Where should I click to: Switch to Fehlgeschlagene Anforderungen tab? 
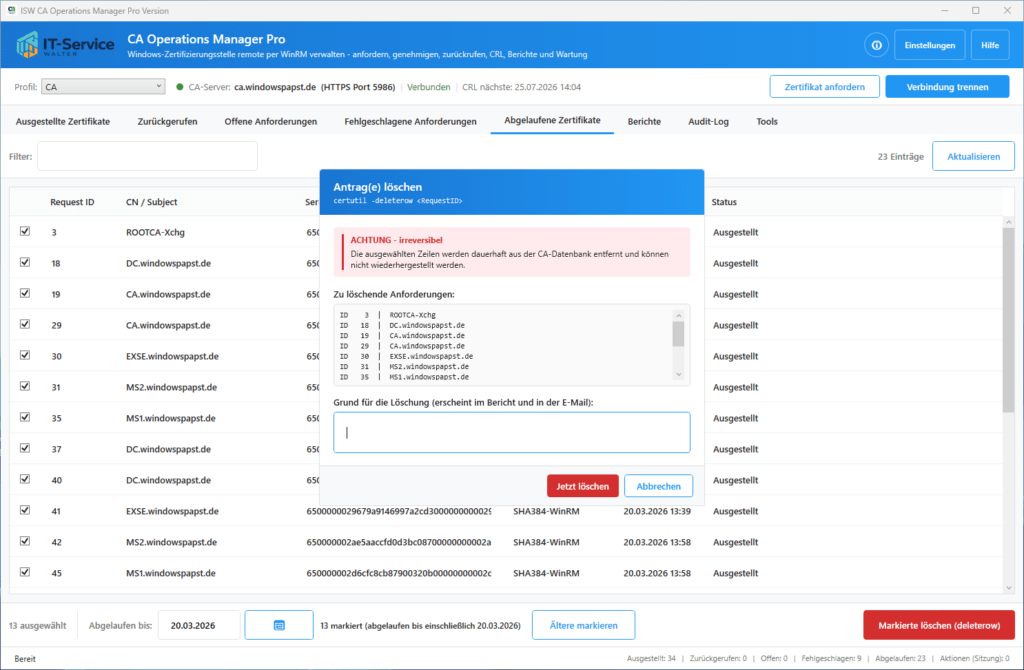coord(410,121)
